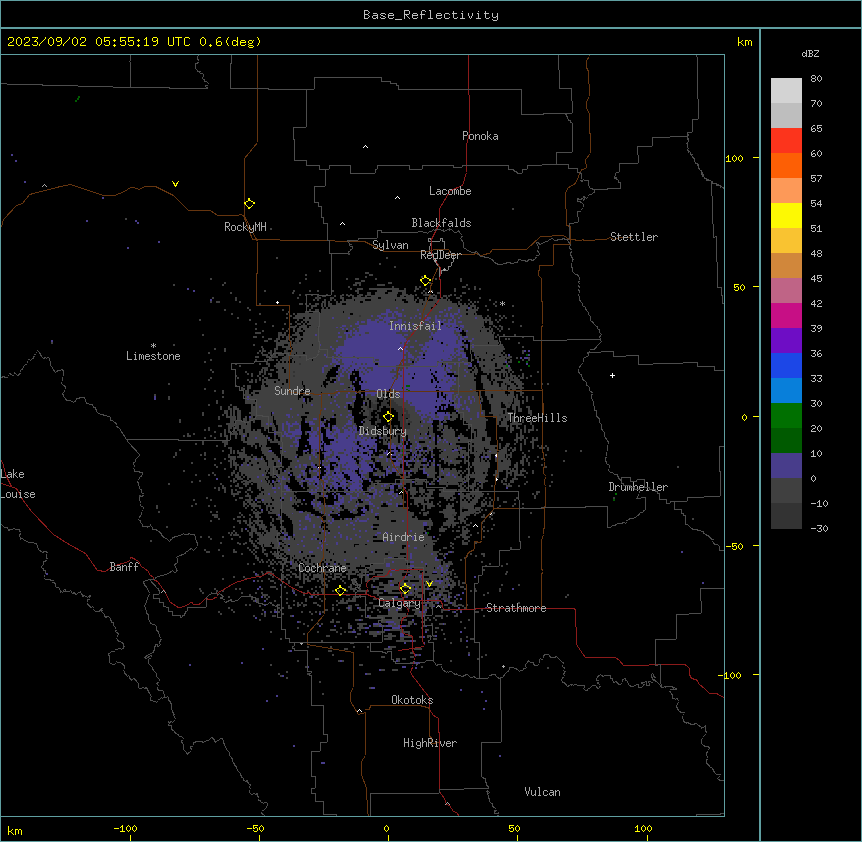Click the Didsbury label

pyautogui.click(x=383, y=431)
